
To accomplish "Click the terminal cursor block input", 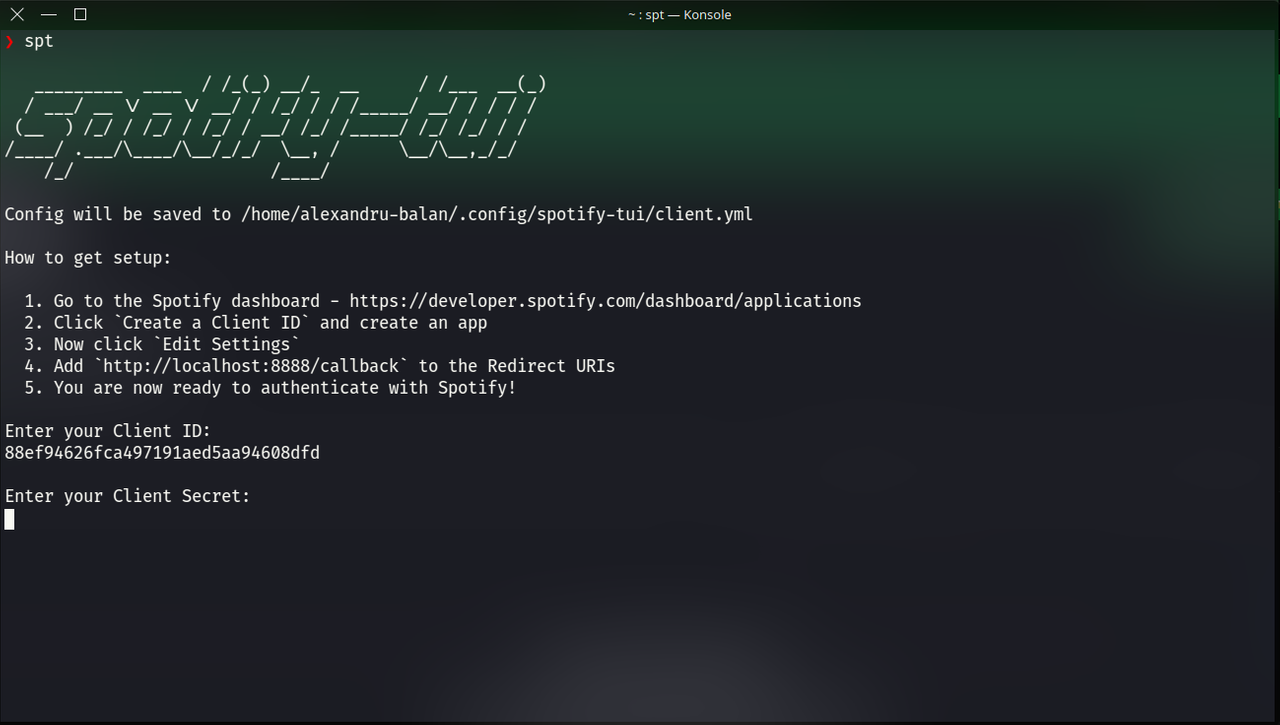I will 9,519.
